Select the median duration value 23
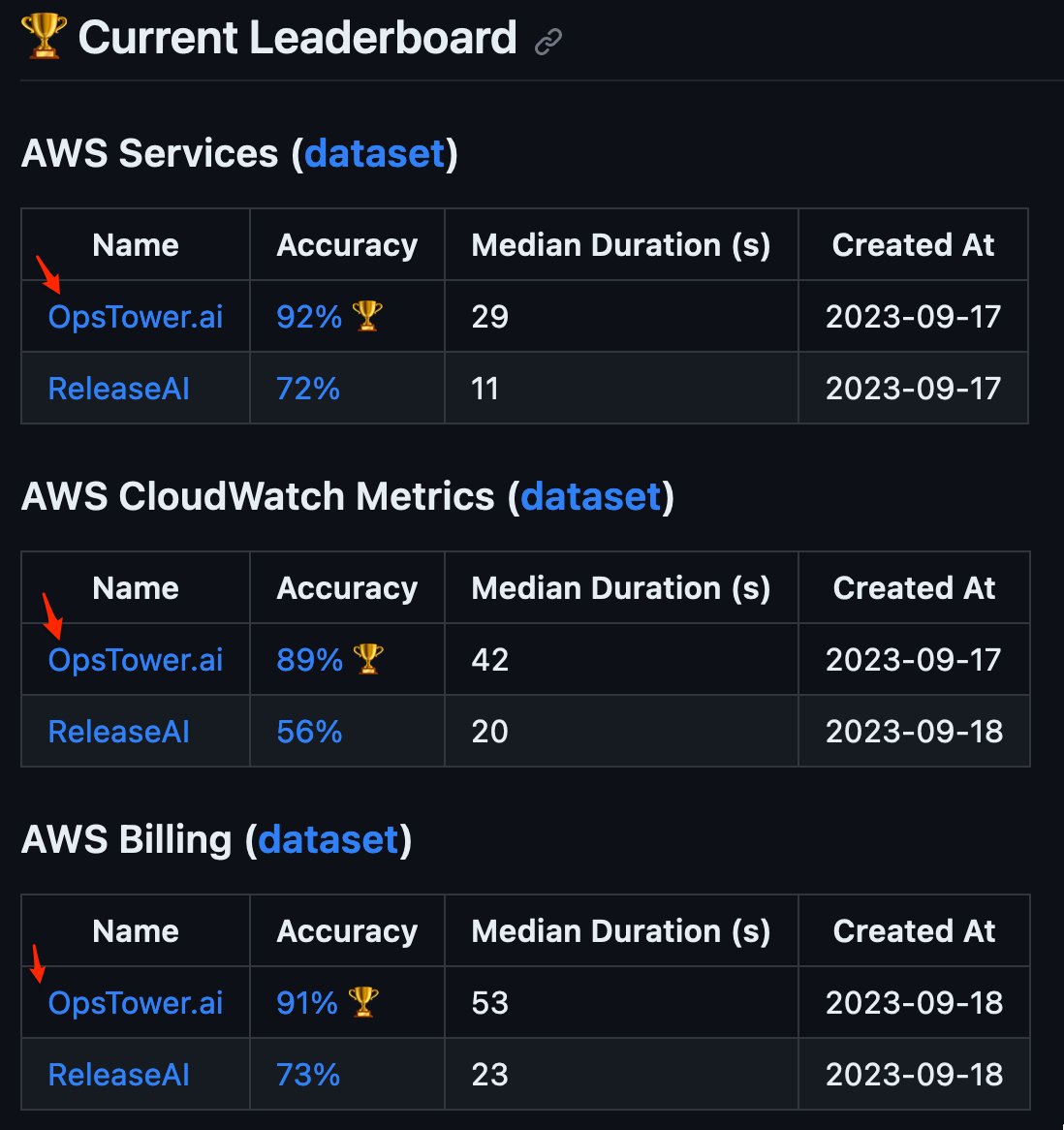The height and width of the screenshot is (1130, 1064). (x=490, y=1075)
